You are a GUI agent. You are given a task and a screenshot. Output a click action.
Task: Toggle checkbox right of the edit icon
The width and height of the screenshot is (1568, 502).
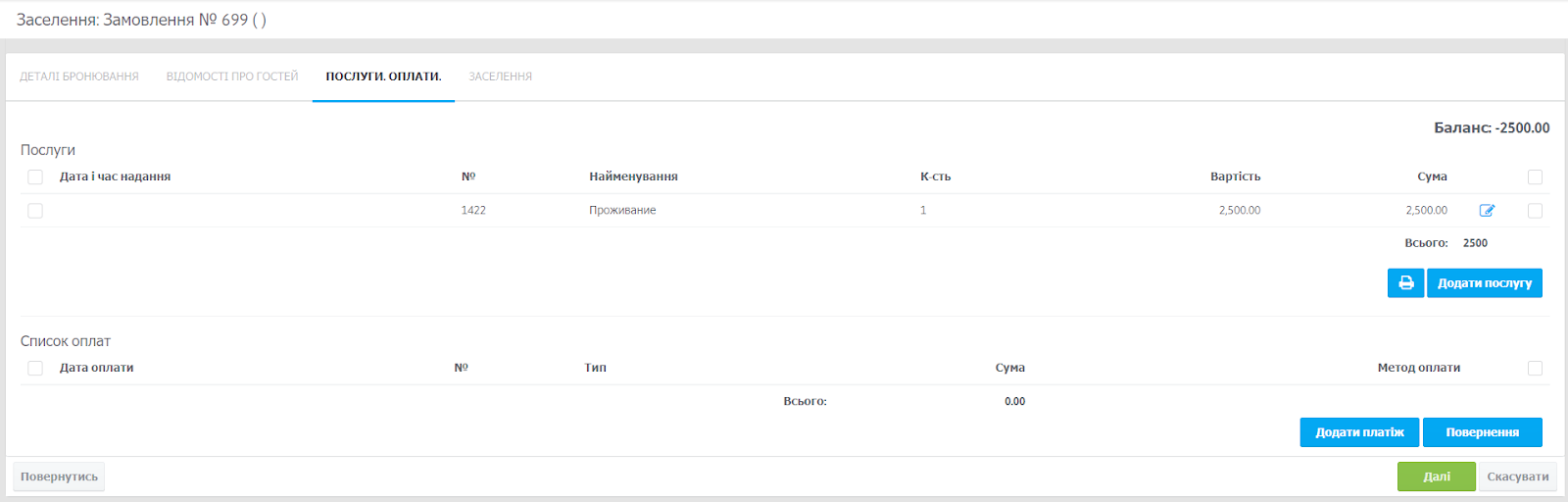tap(1535, 211)
